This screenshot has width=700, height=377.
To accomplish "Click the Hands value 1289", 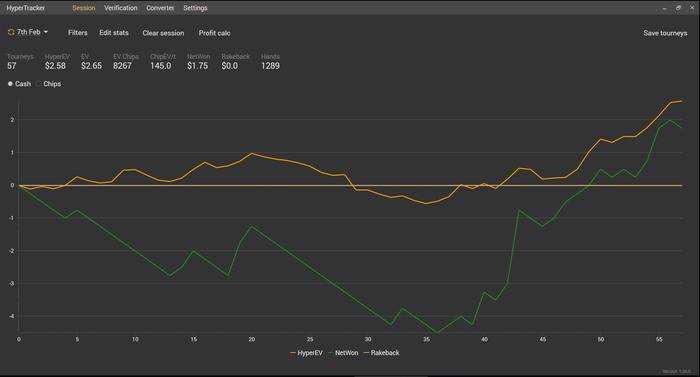I will 270,66.
